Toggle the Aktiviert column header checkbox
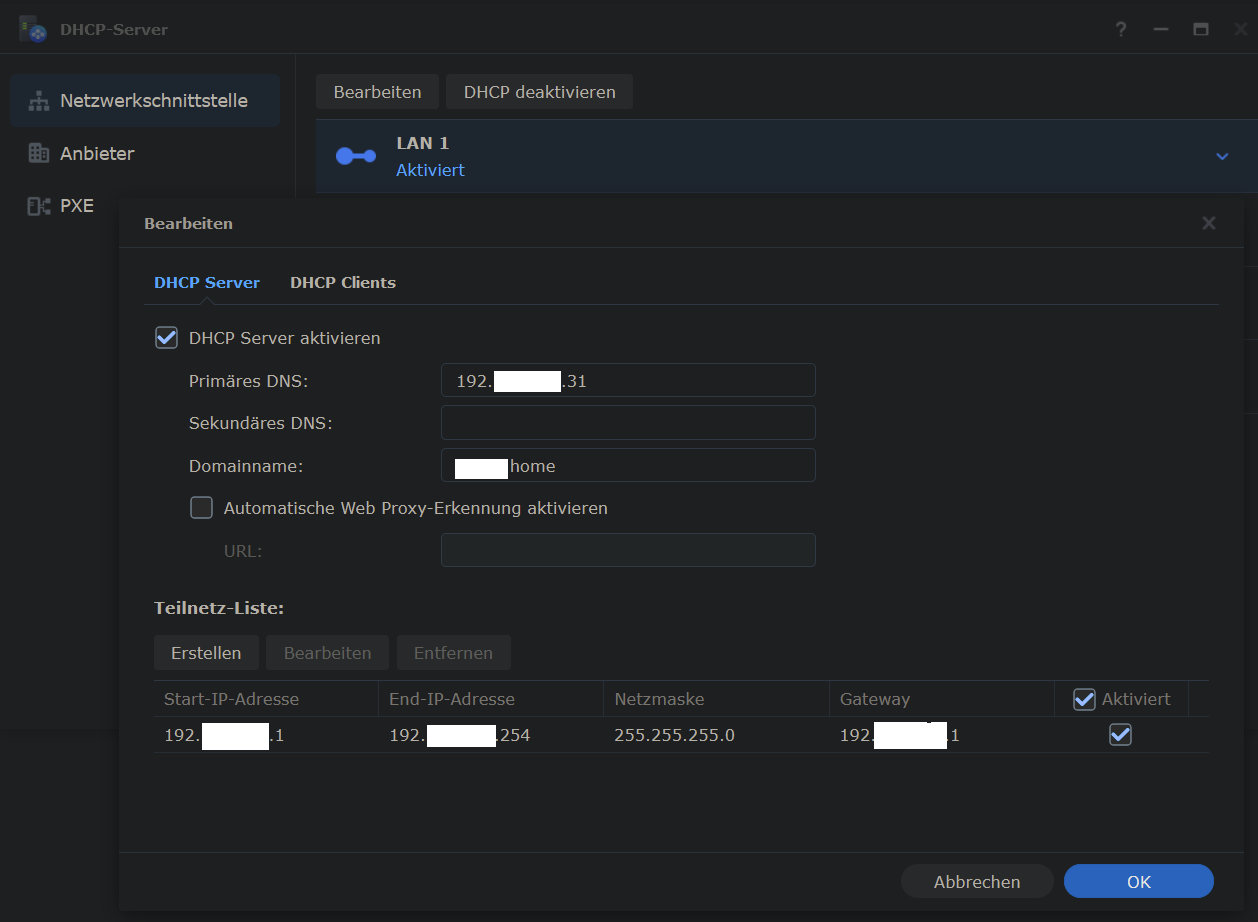Viewport: 1258px width, 922px height. (x=1084, y=699)
